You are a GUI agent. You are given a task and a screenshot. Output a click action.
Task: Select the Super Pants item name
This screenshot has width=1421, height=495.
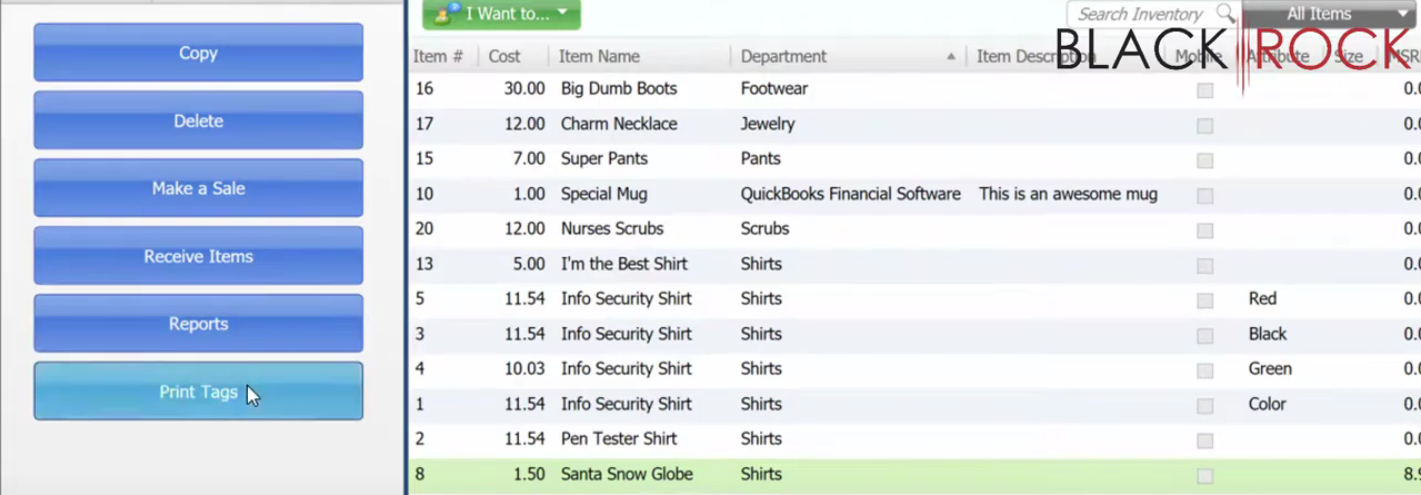[604, 159]
